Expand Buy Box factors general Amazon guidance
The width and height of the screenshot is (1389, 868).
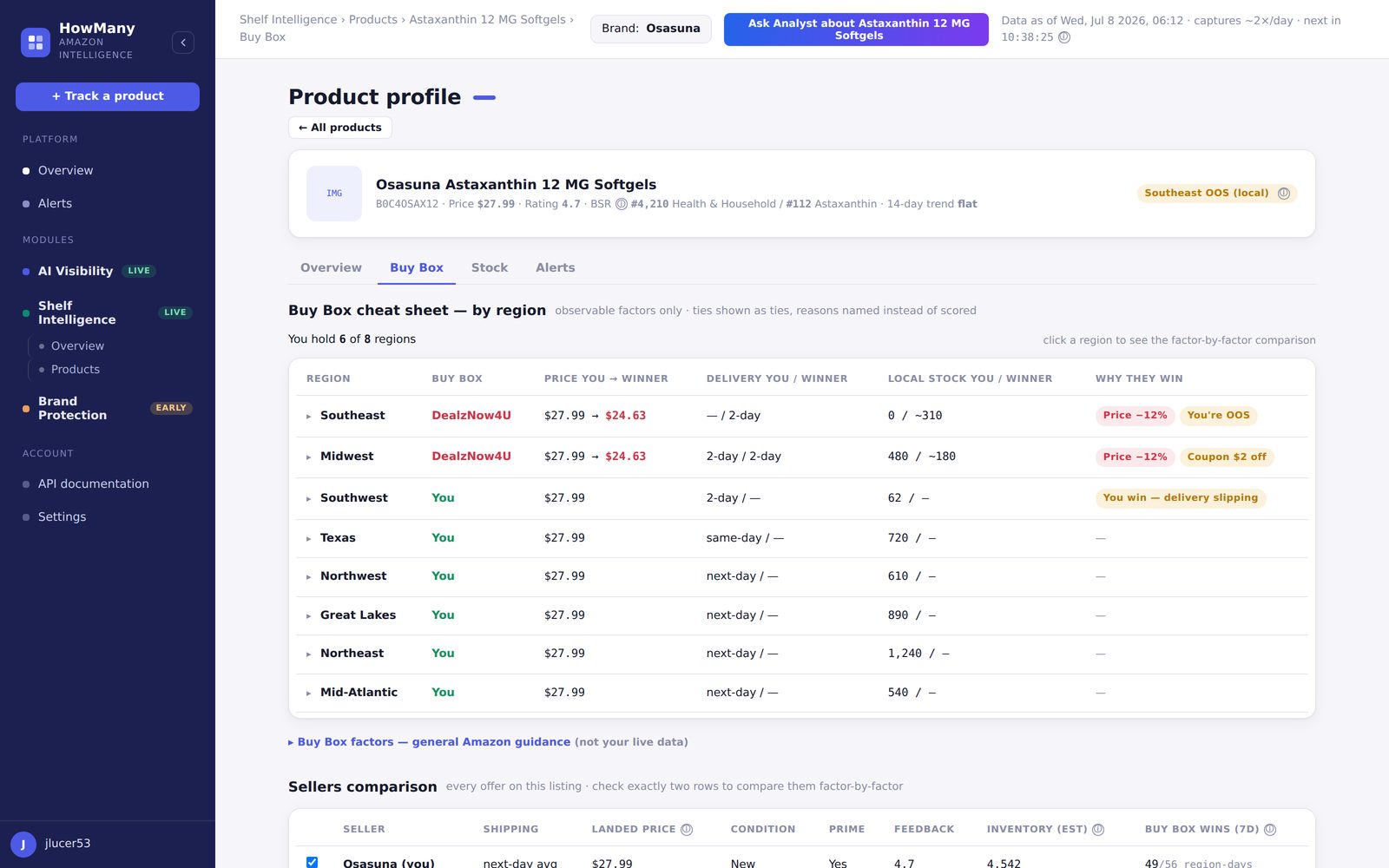click(429, 742)
